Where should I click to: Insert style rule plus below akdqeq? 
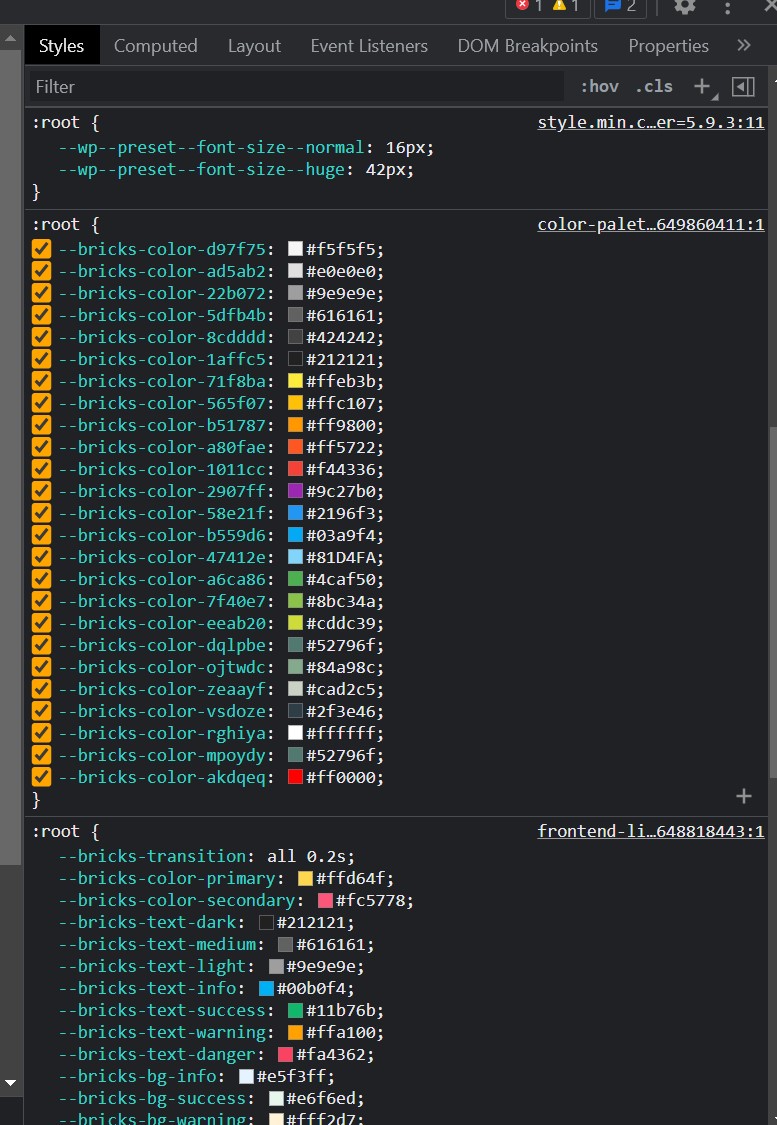(x=744, y=796)
